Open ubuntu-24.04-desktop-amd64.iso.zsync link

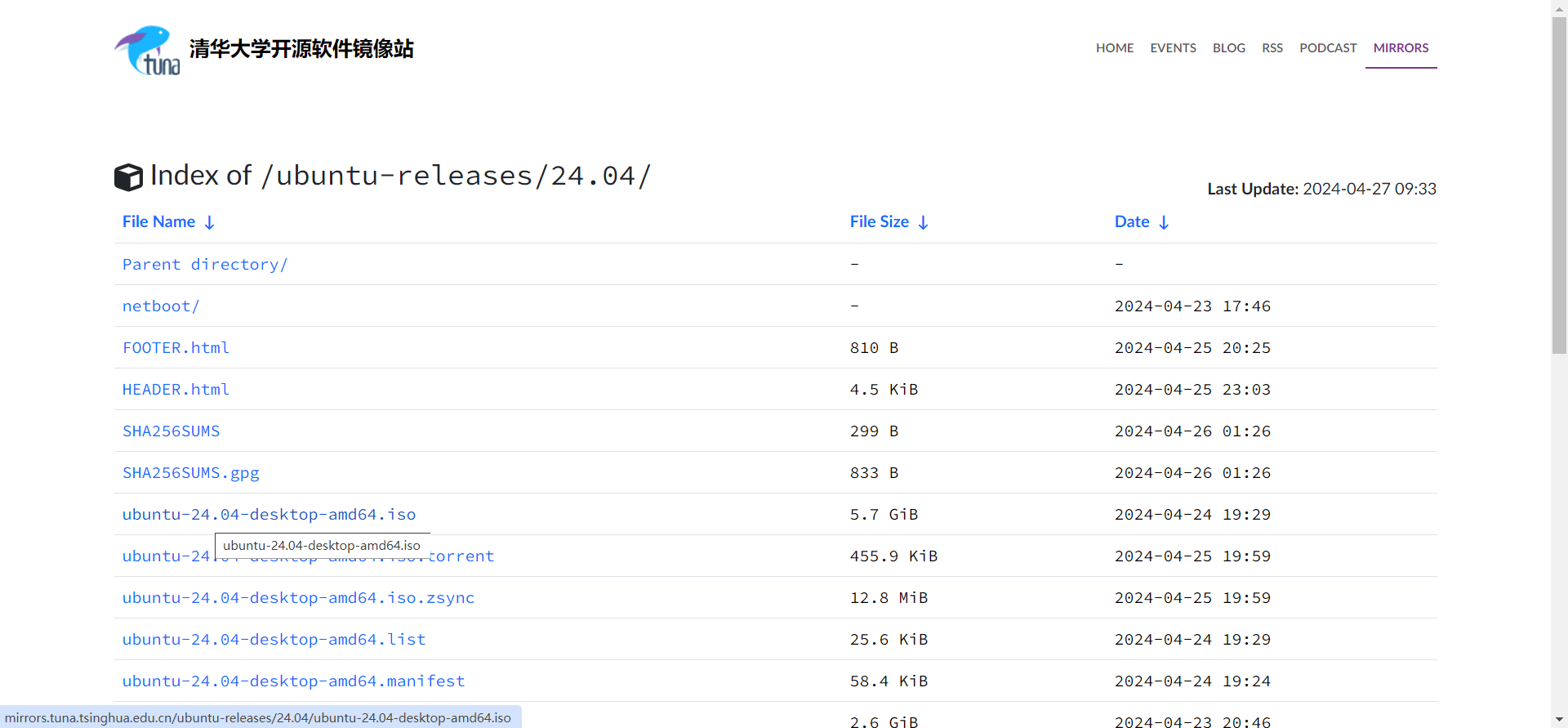tap(298, 598)
